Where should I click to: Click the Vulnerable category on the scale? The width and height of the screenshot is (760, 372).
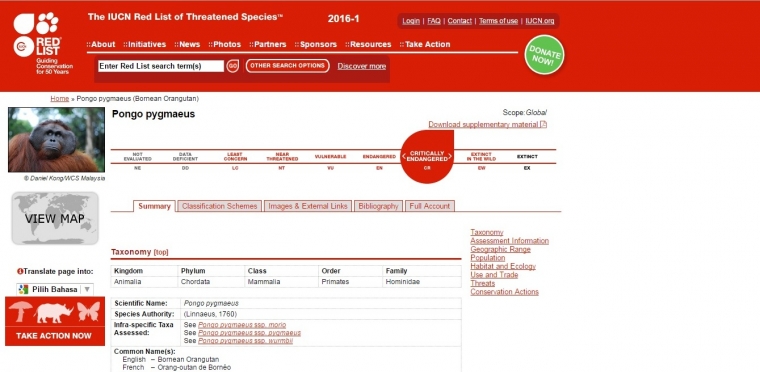[x=330, y=157]
